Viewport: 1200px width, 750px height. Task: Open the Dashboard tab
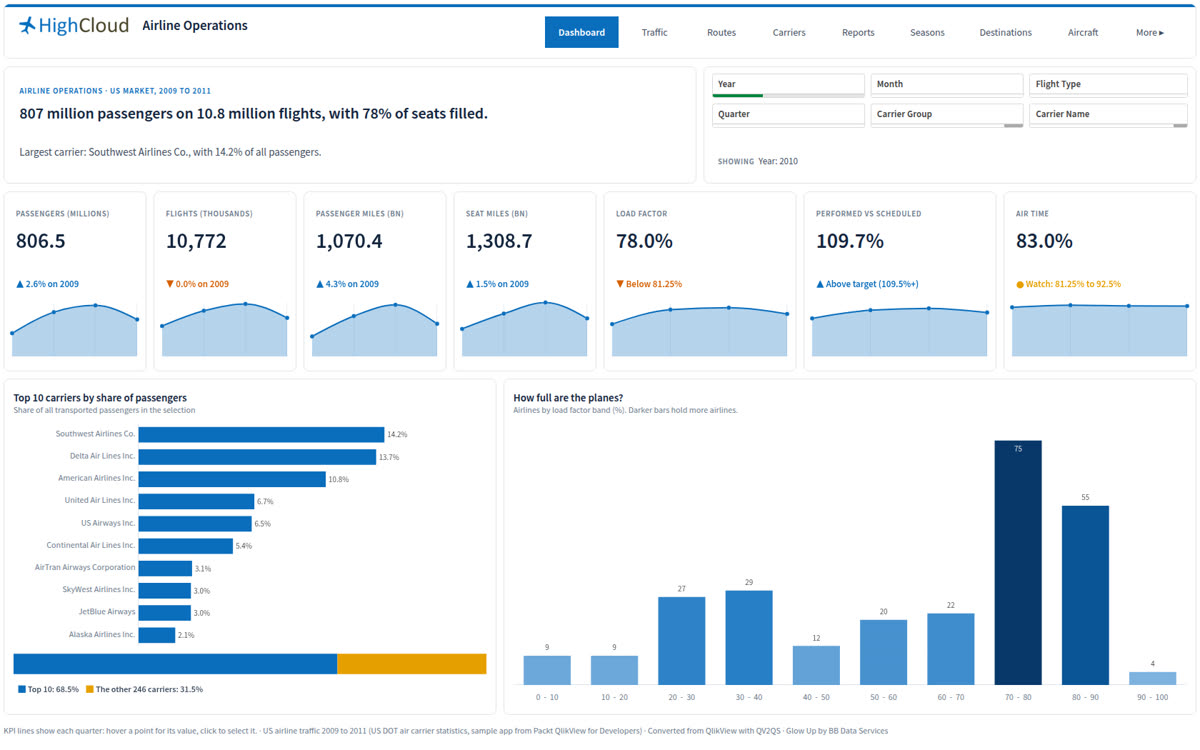click(x=581, y=32)
